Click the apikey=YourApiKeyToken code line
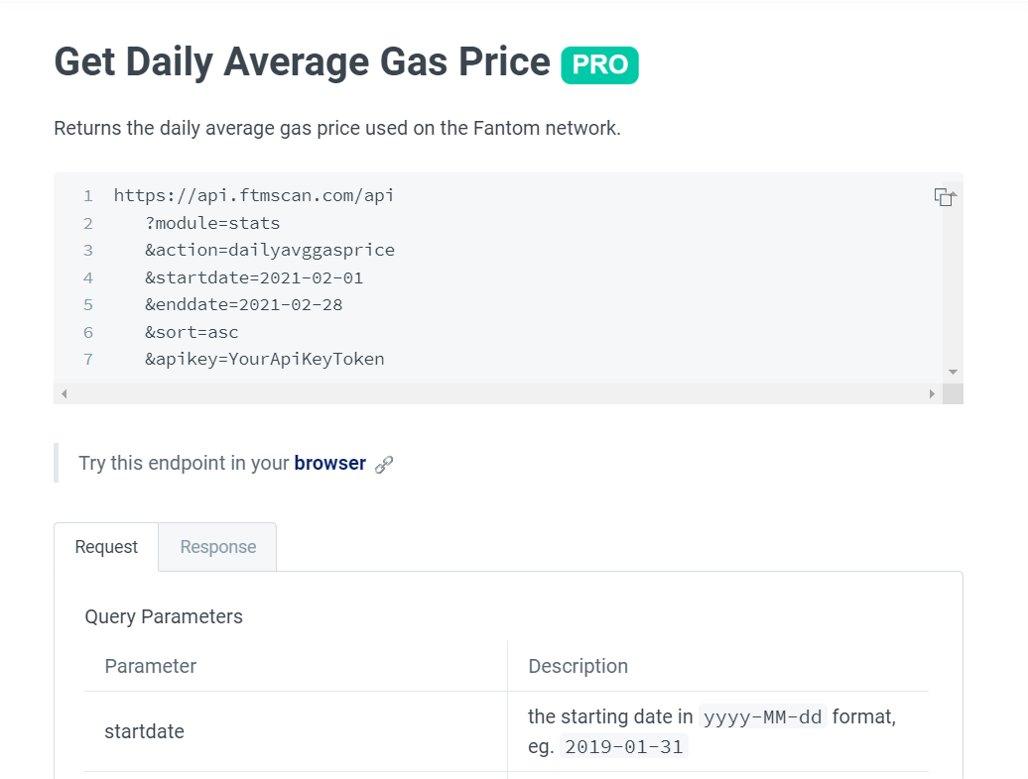Screen dimensions: 1028x779 point(264,359)
